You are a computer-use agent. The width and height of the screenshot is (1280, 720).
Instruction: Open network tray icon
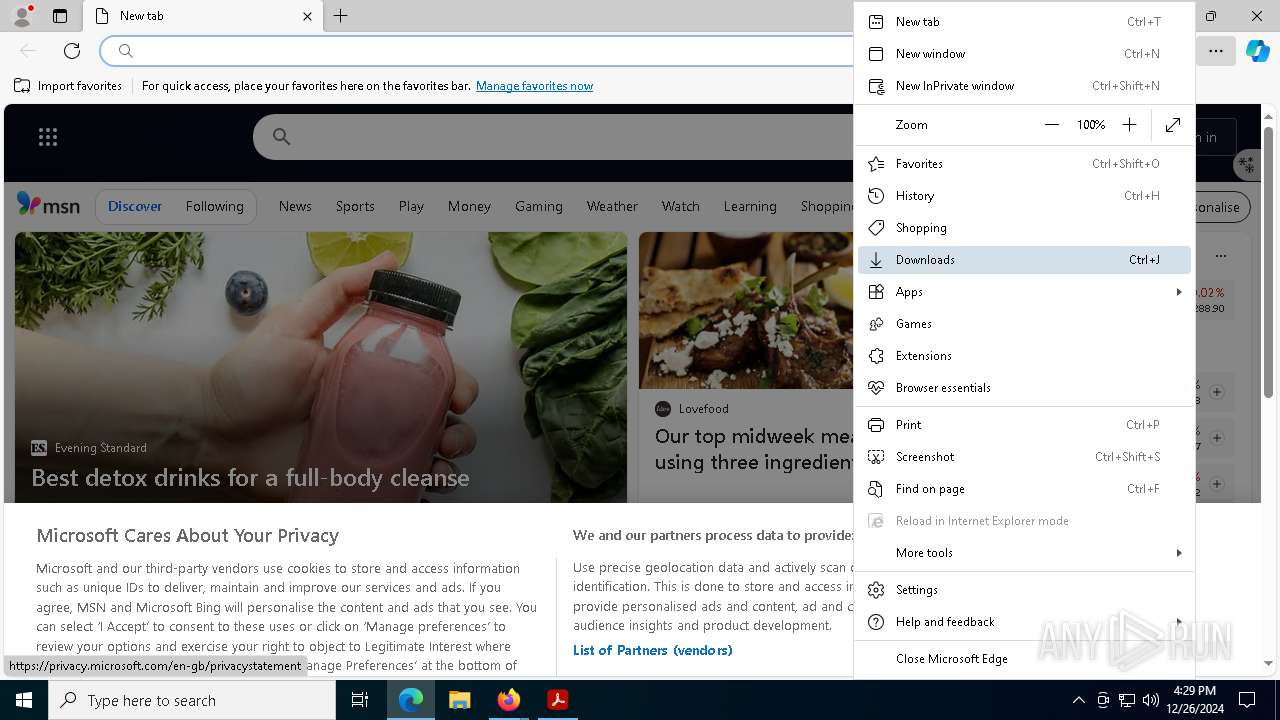pos(1127,700)
